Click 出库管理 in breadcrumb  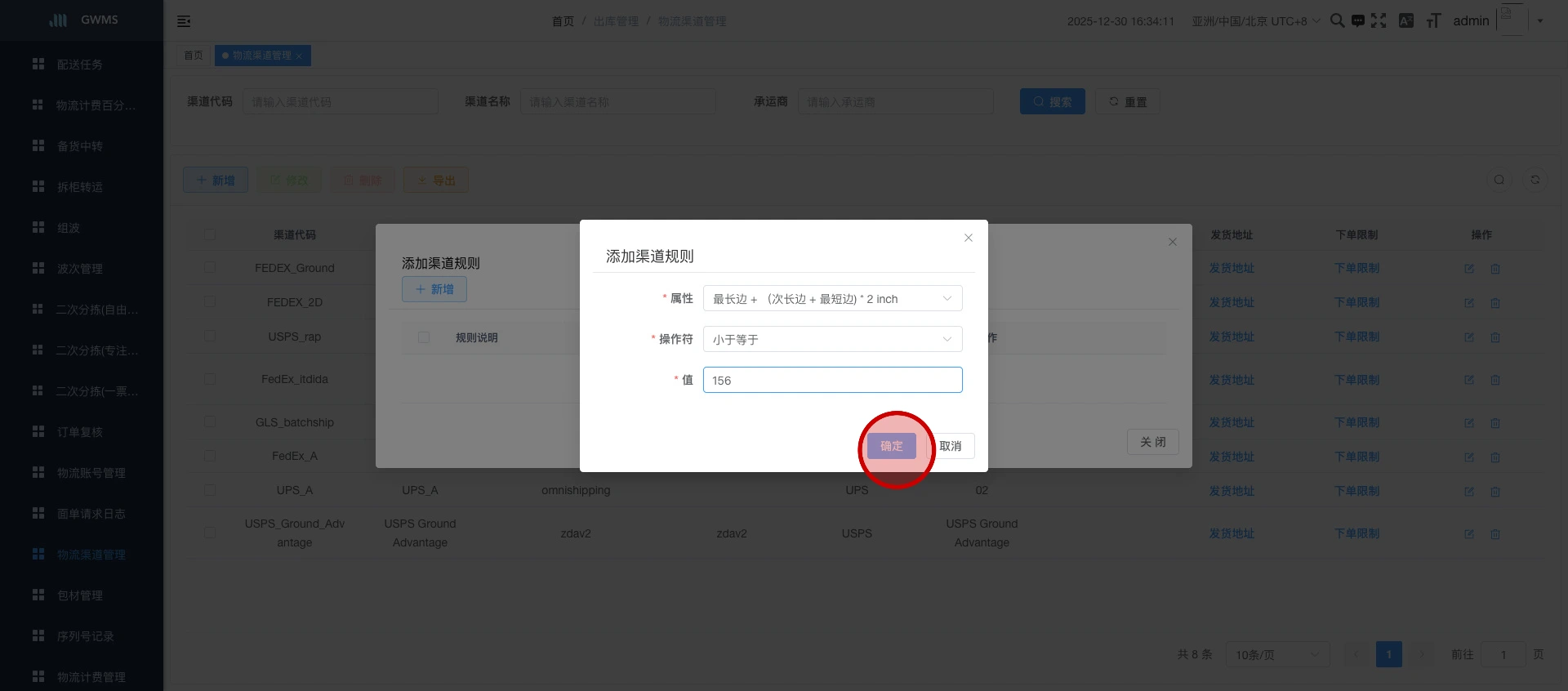617,21
